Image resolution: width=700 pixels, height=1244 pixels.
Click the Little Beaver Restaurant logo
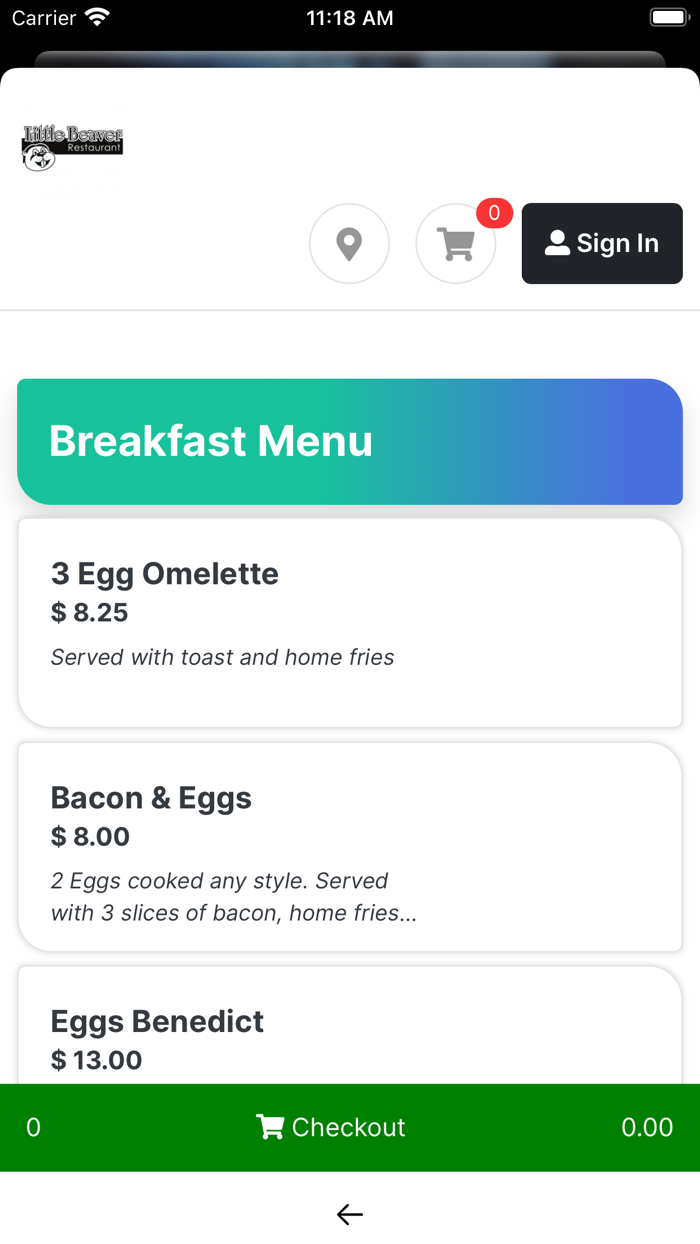click(x=72, y=148)
